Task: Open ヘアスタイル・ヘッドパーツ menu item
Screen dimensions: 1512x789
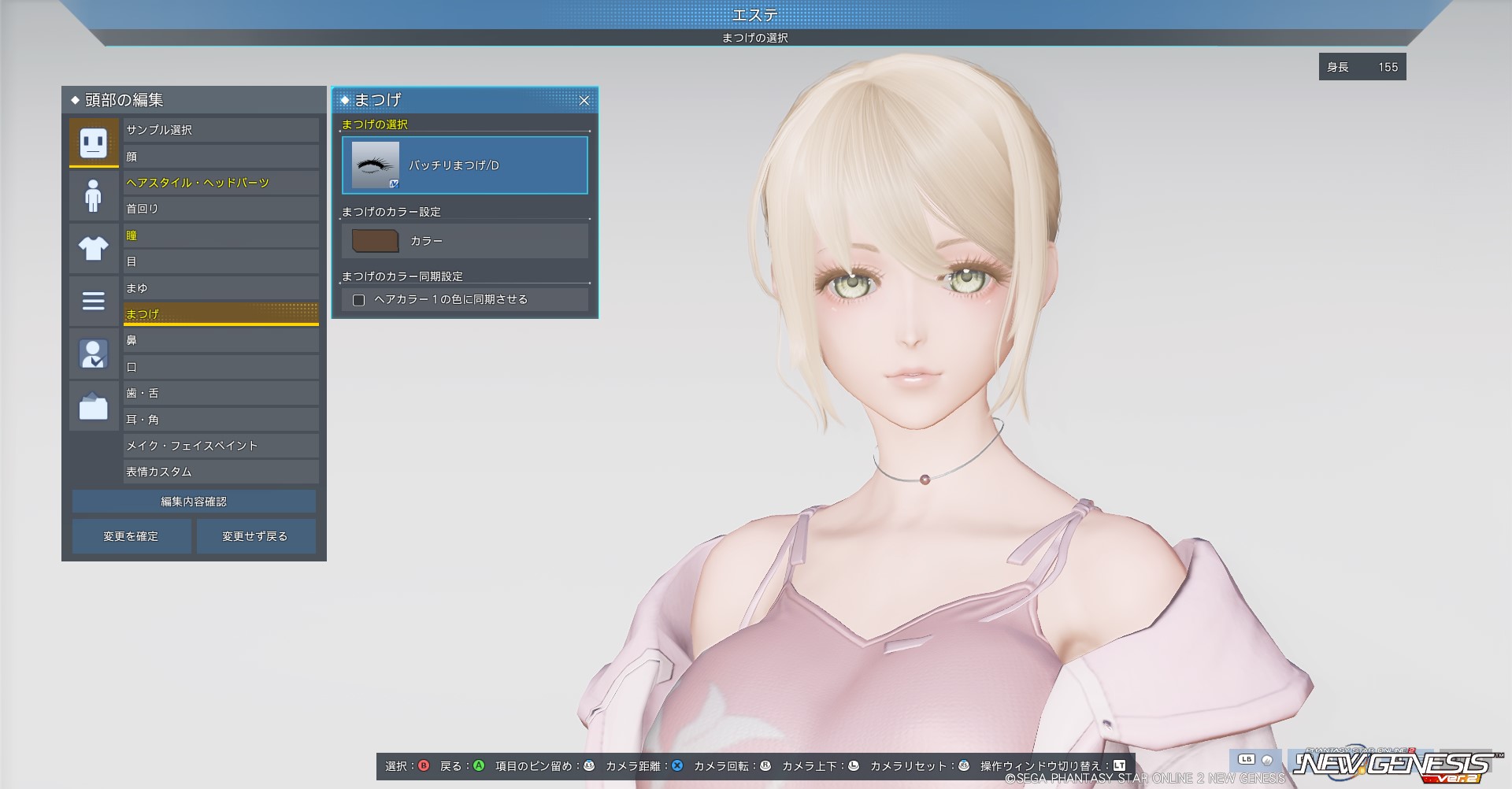Action: click(221, 183)
